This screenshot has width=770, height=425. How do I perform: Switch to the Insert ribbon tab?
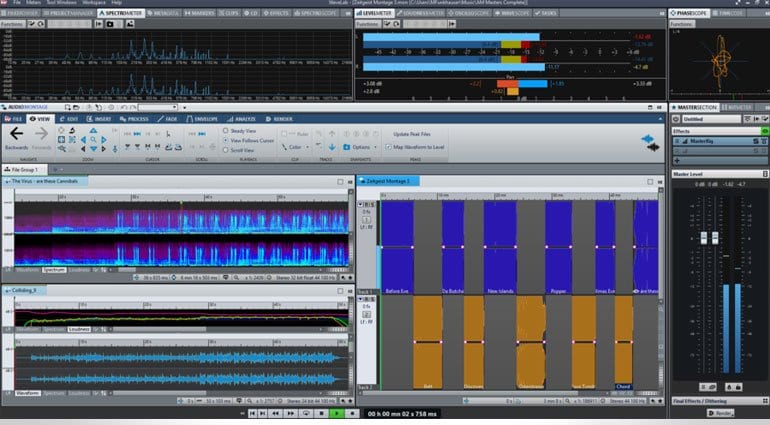point(99,119)
